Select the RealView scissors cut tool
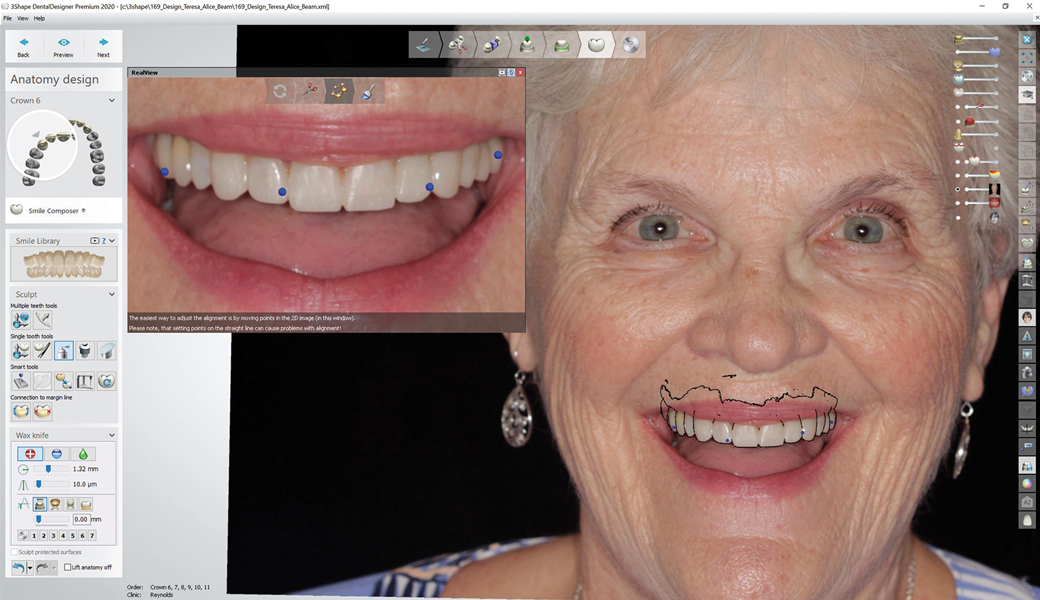The height and width of the screenshot is (600, 1040). pyautogui.click(x=310, y=91)
